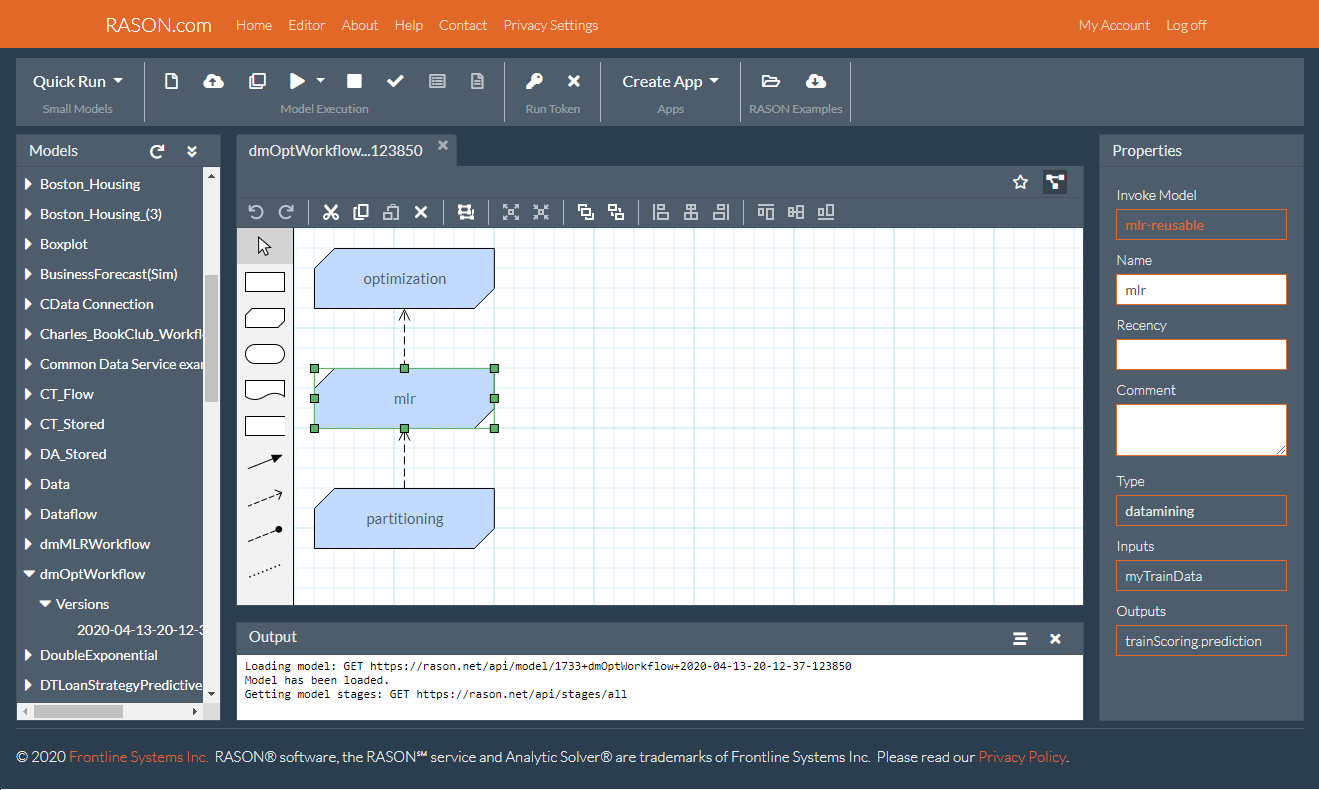Image resolution: width=1319 pixels, height=790 pixels.
Task: Pick the solid arrow connector in shape palette
Action: click(264, 460)
